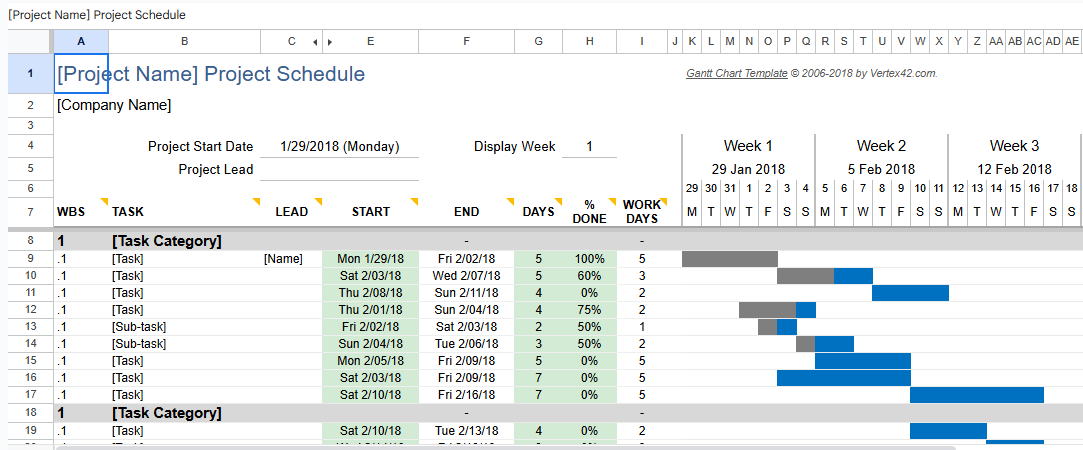This screenshot has width=1083, height=450.
Task: Click the % DONE column heading cell
Action: [x=589, y=212]
